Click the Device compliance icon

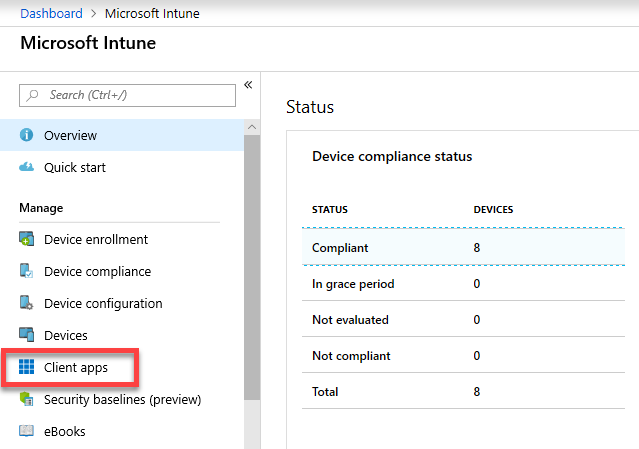tap(27, 272)
